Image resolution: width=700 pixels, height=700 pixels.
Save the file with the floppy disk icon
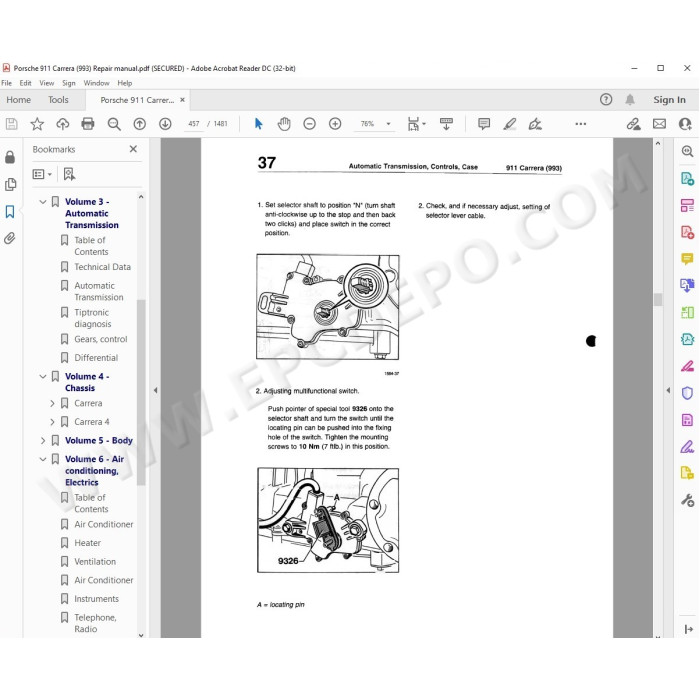click(x=12, y=124)
